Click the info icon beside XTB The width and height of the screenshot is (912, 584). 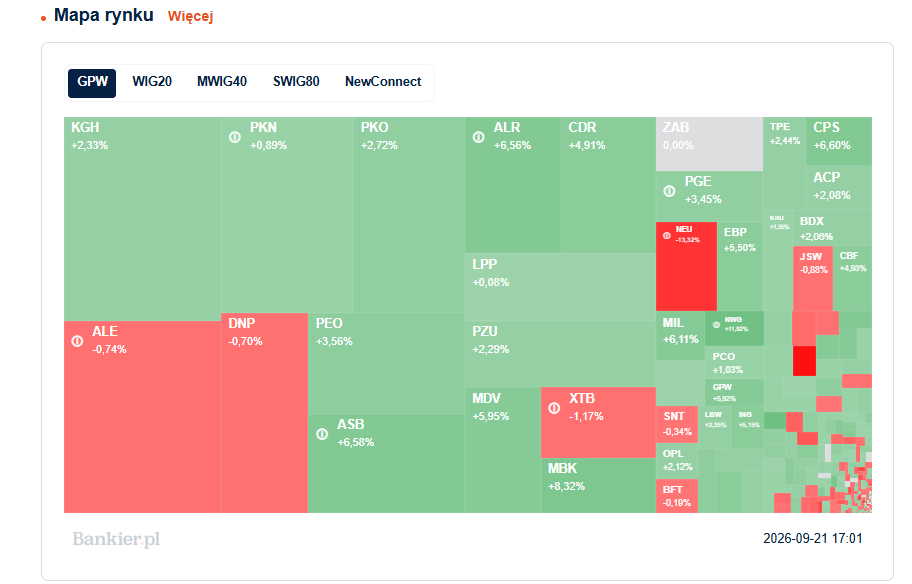click(x=554, y=408)
